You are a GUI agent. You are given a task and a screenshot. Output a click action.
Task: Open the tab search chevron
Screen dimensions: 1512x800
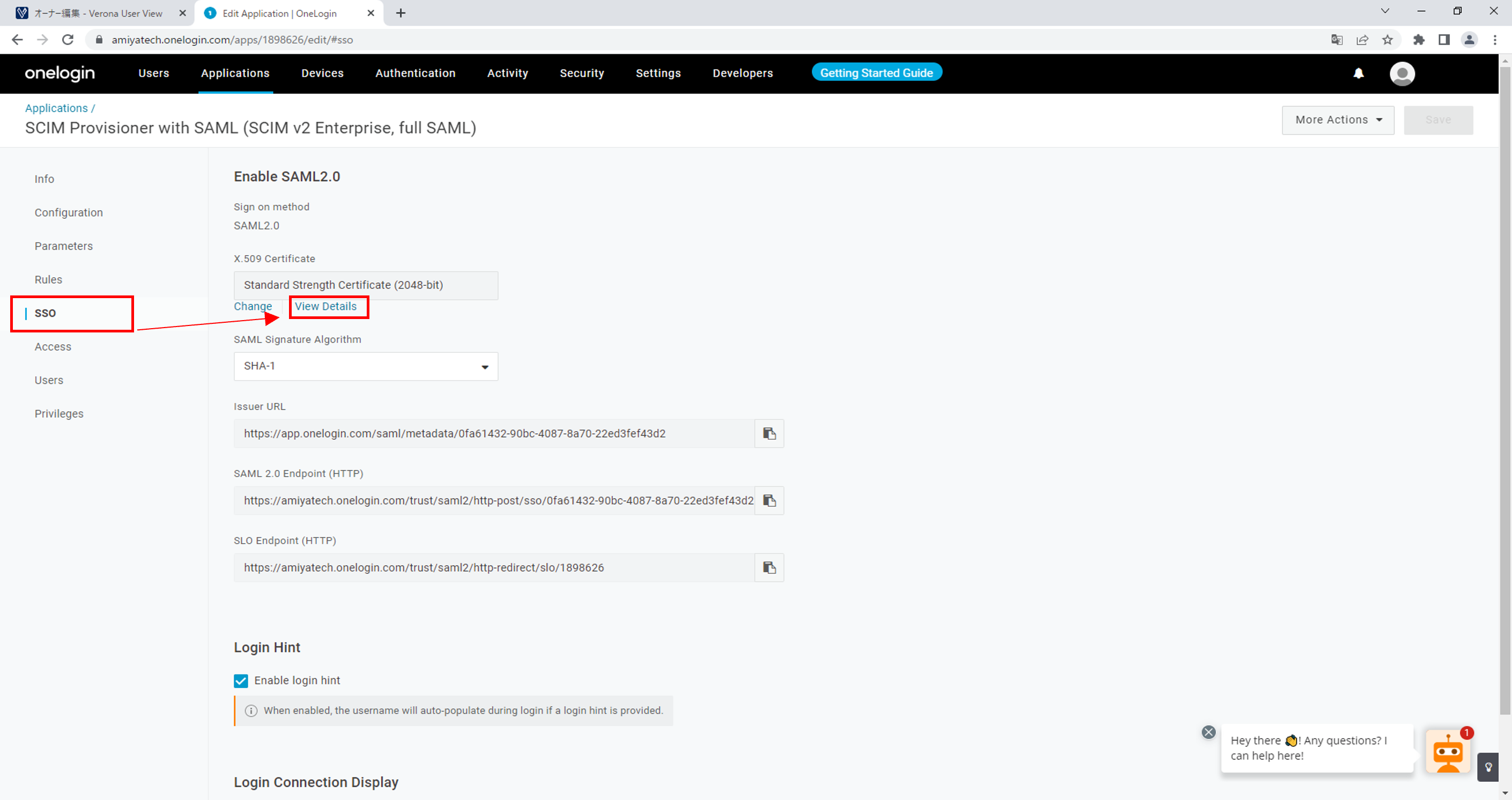click(1384, 11)
